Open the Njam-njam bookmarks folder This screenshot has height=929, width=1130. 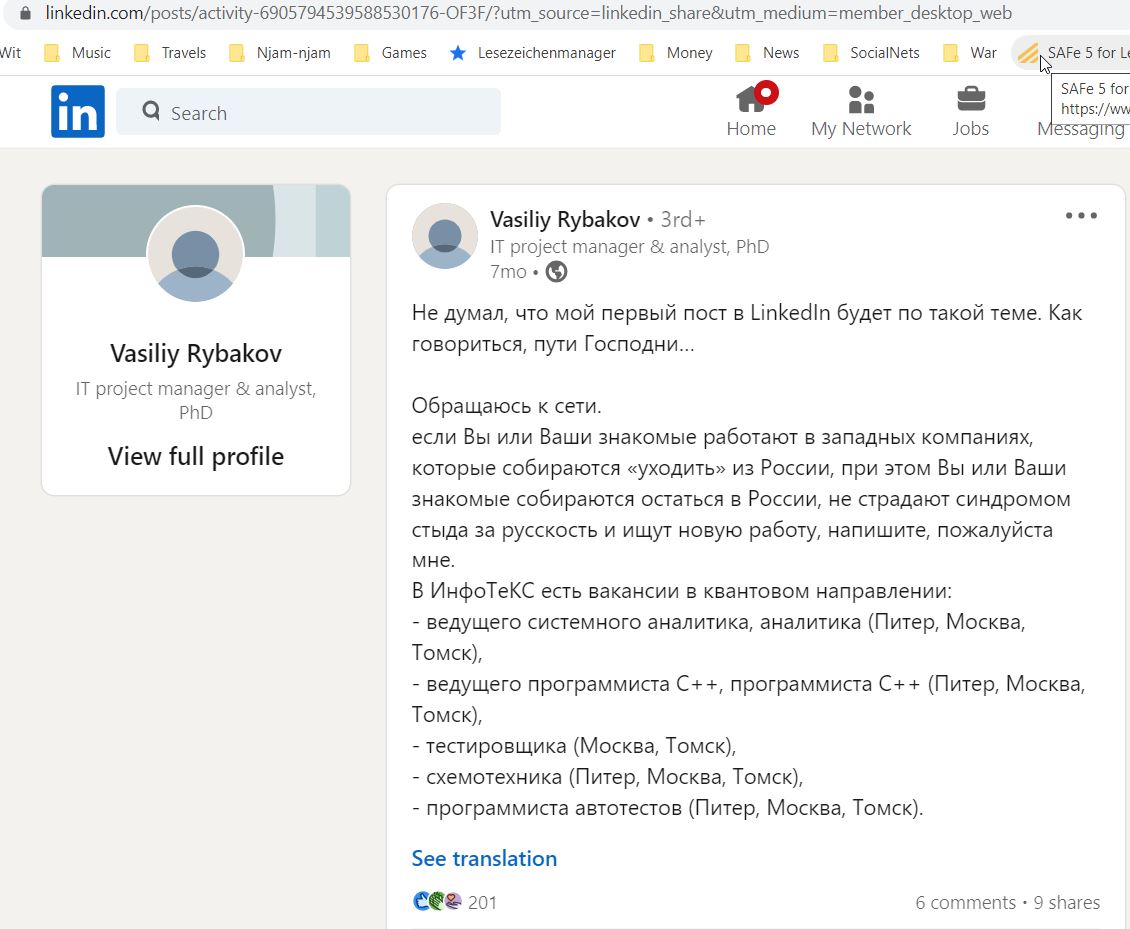pos(280,53)
